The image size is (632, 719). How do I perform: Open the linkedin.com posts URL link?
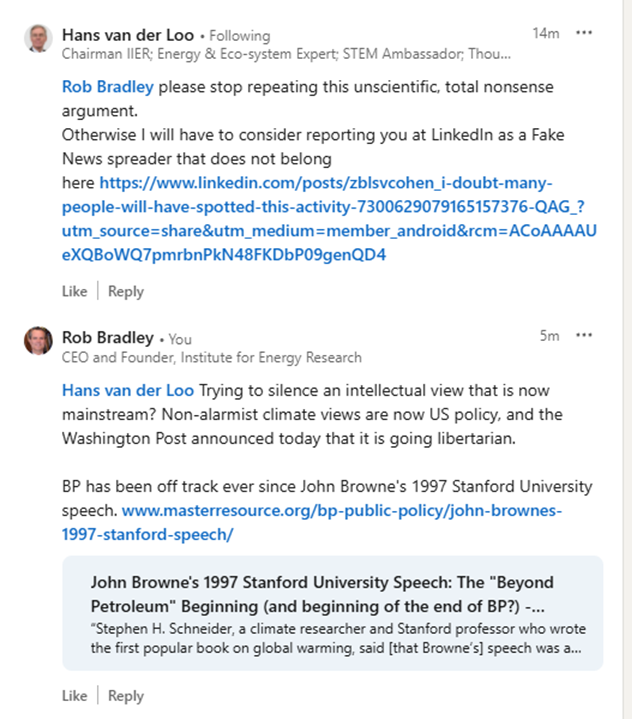pos(329,219)
